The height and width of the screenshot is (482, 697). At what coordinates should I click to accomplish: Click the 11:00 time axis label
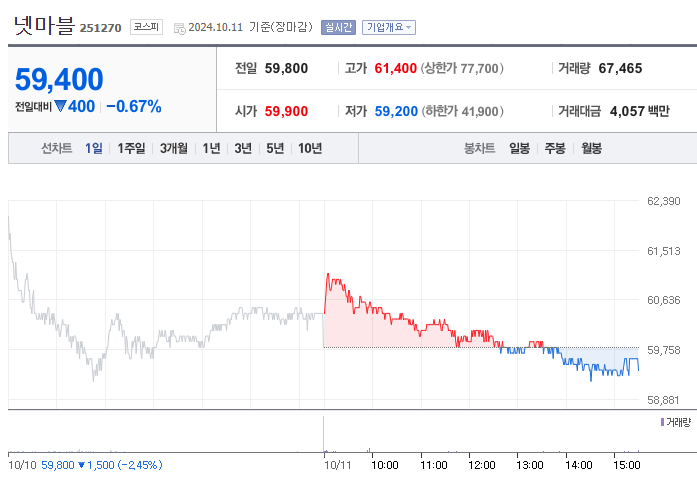(434, 466)
